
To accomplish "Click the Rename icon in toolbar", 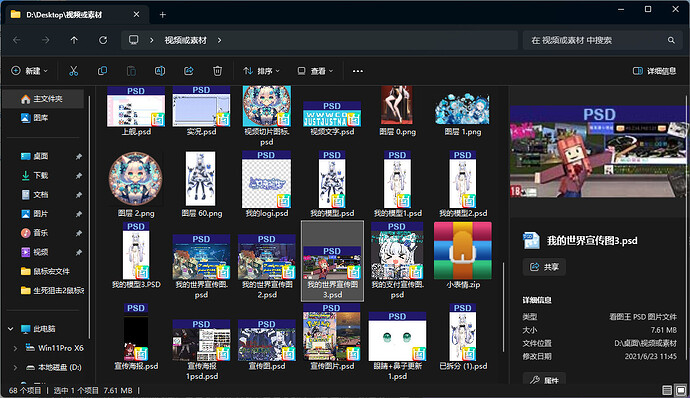I will click(x=160, y=71).
